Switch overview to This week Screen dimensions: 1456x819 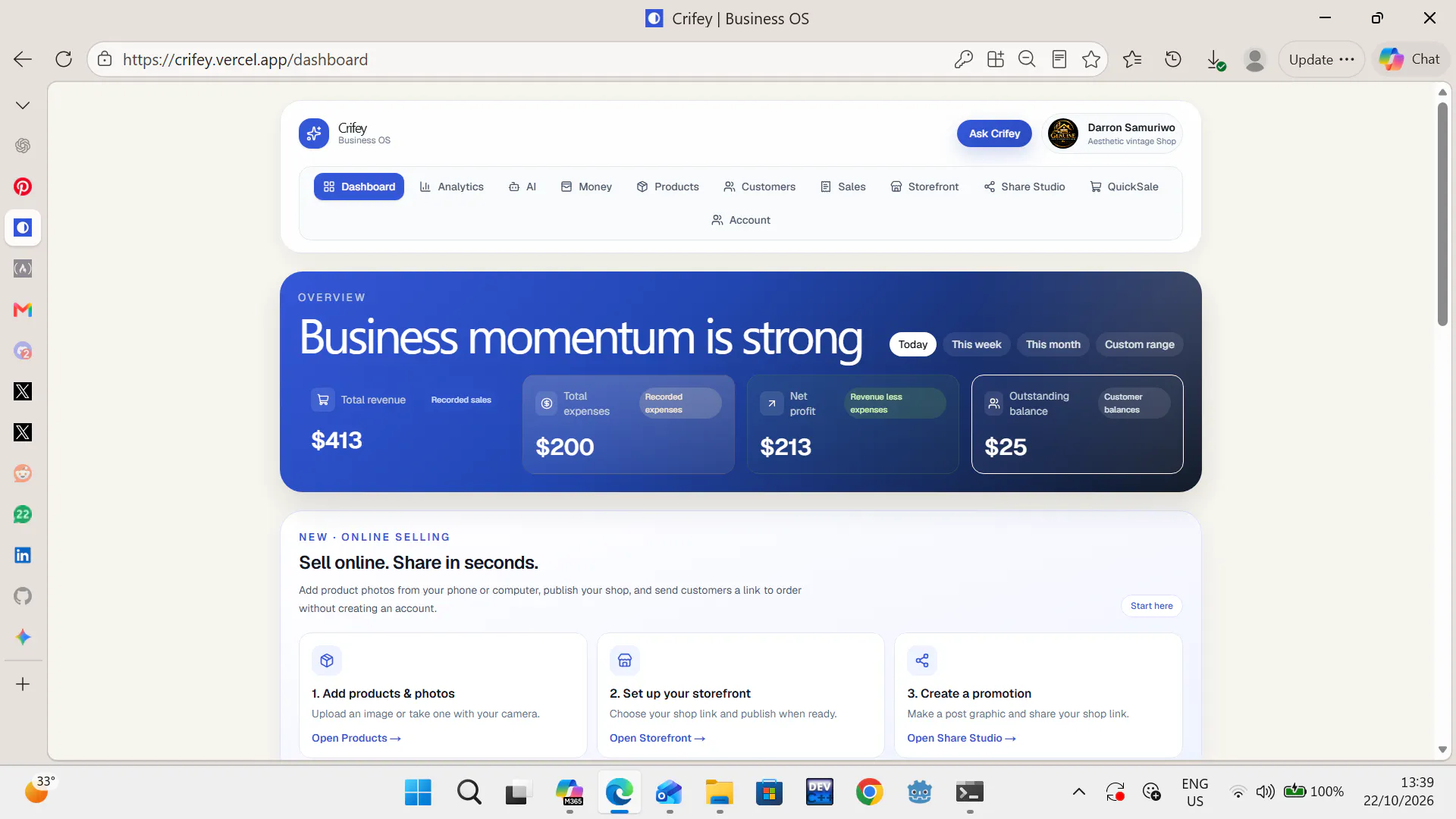pyautogui.click(x=977, y=344)
